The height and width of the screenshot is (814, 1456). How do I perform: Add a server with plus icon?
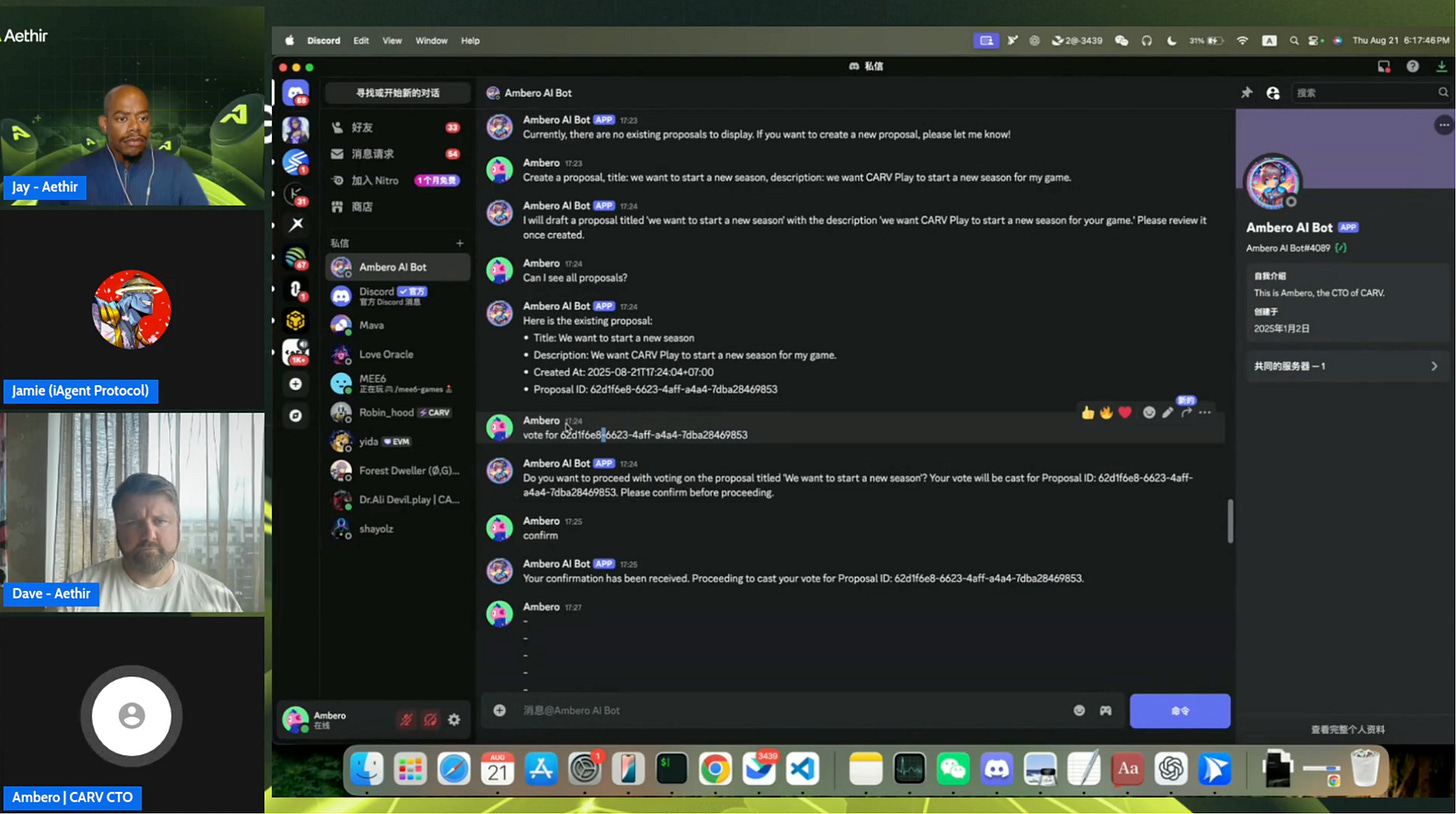(x=295, y=384)
